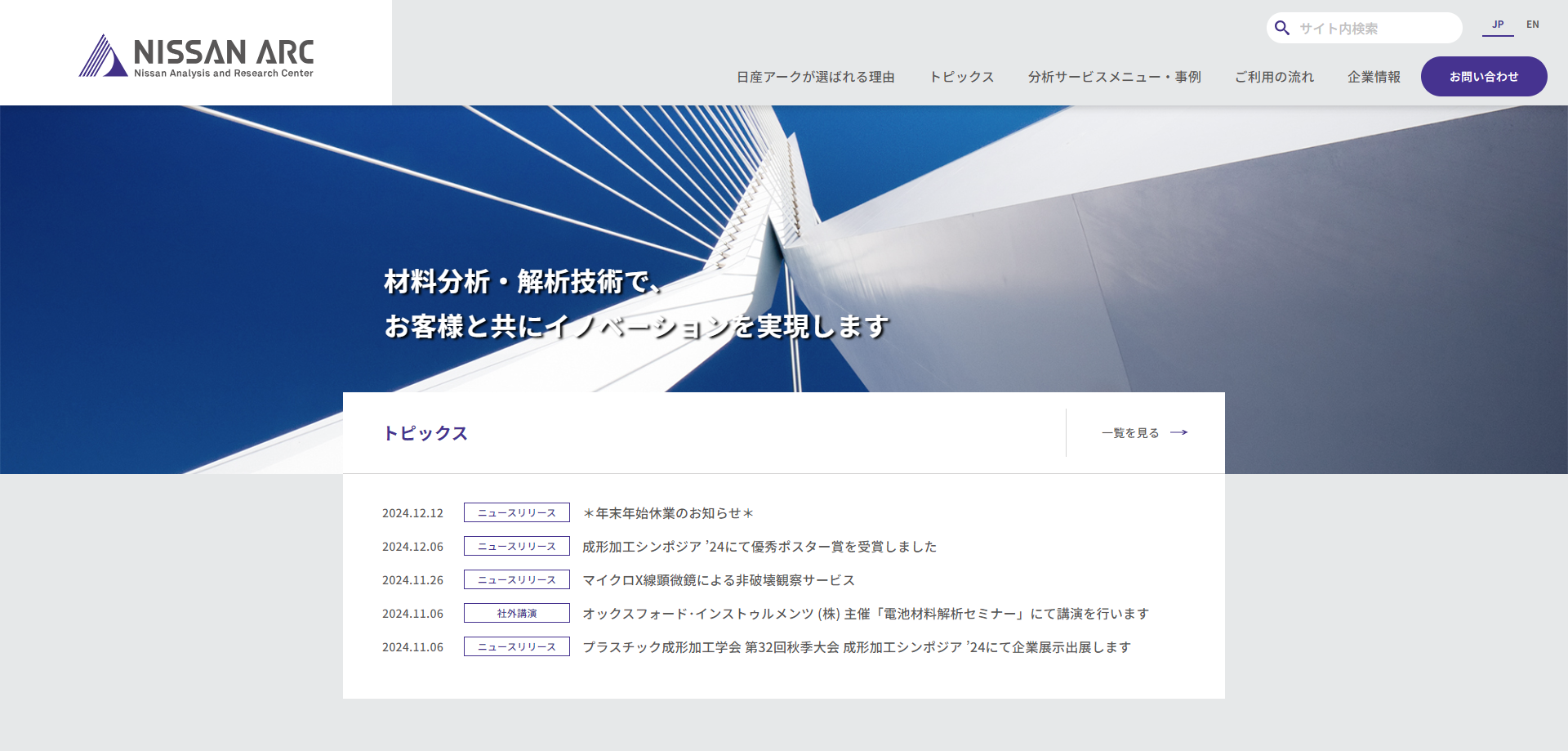Switch language to JP
Screen dimensions: 1568x751
[x=1498, y=25]
